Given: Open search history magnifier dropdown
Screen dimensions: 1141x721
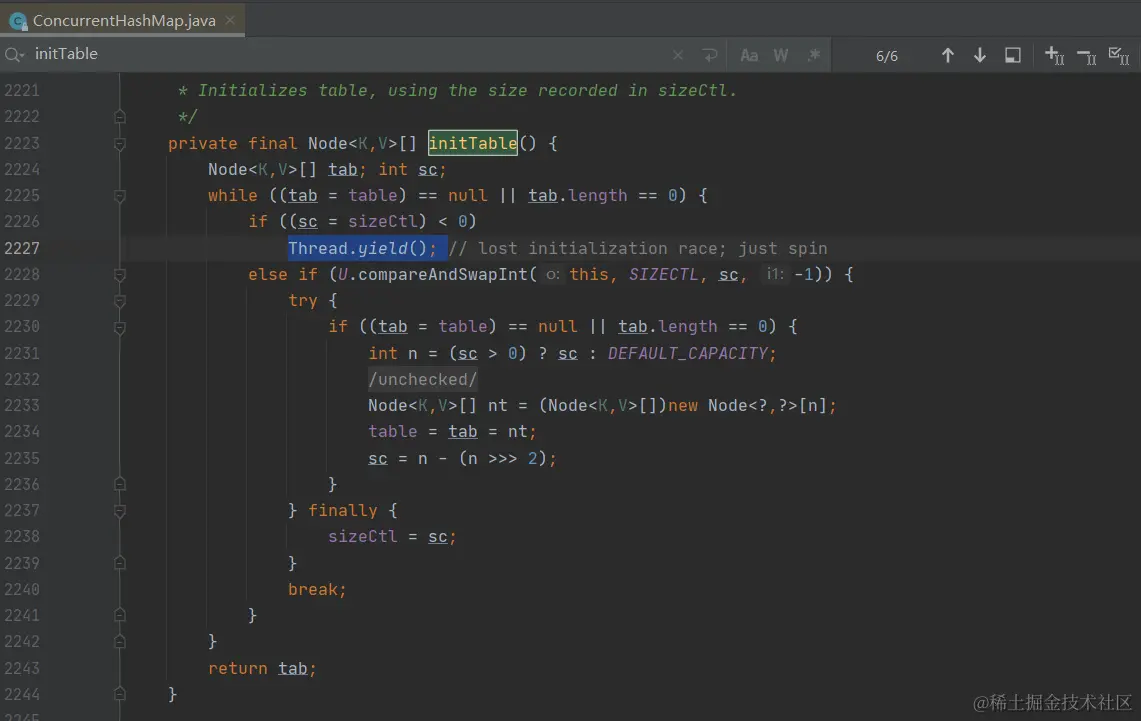Looking at the screenshot, I should [15, 55].
